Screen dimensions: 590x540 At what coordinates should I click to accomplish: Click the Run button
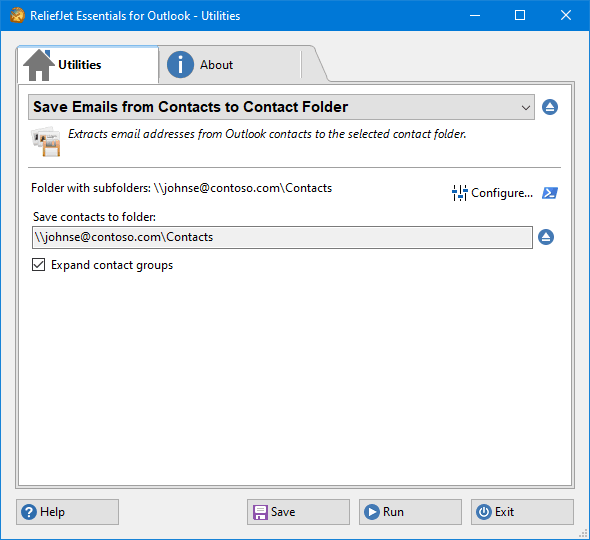pos(410,512)
